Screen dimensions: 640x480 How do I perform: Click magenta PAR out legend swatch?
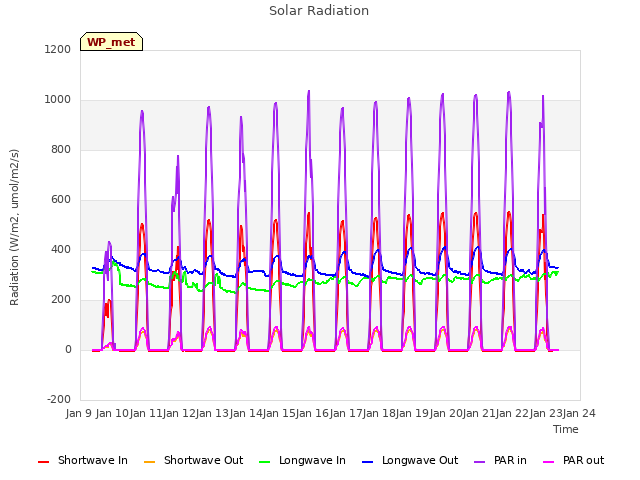[x=549, y=462]
